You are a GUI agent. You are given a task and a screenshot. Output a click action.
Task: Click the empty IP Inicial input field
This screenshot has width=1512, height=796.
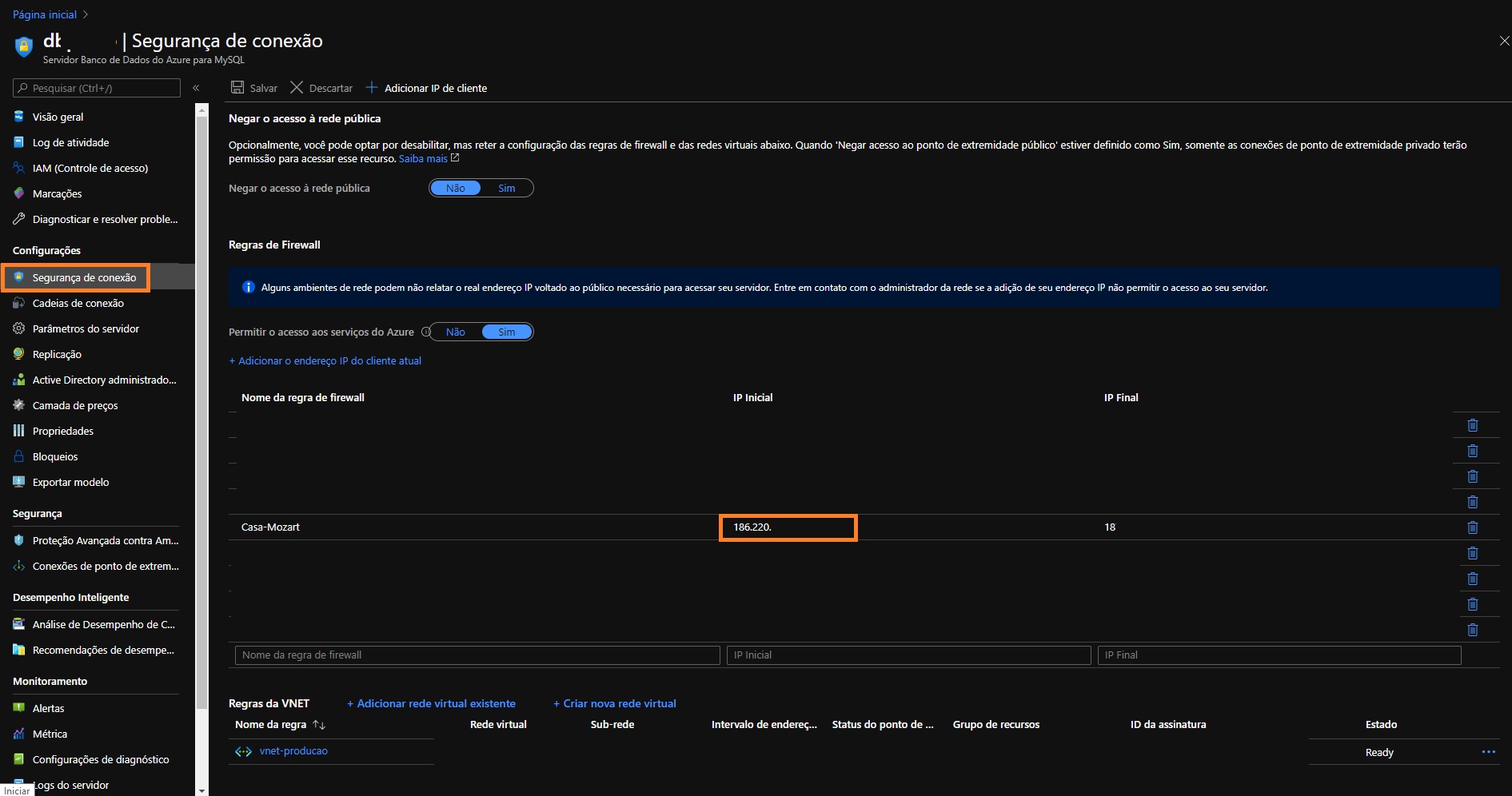(908, 655)
